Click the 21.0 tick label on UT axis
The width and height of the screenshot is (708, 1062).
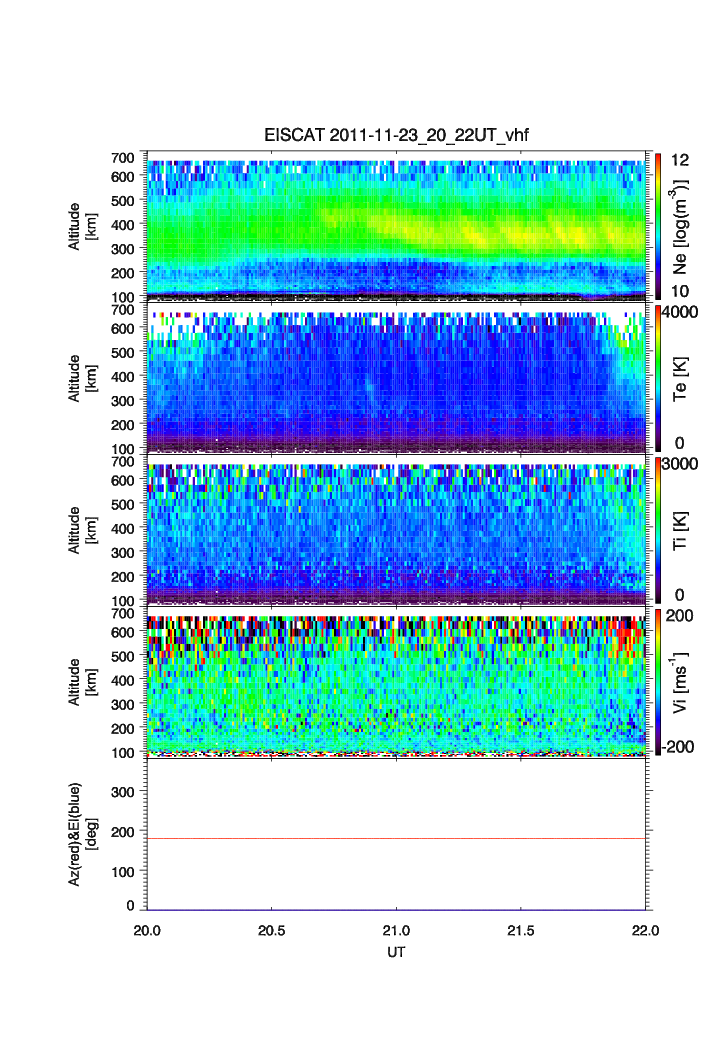[x=396, y=931]
